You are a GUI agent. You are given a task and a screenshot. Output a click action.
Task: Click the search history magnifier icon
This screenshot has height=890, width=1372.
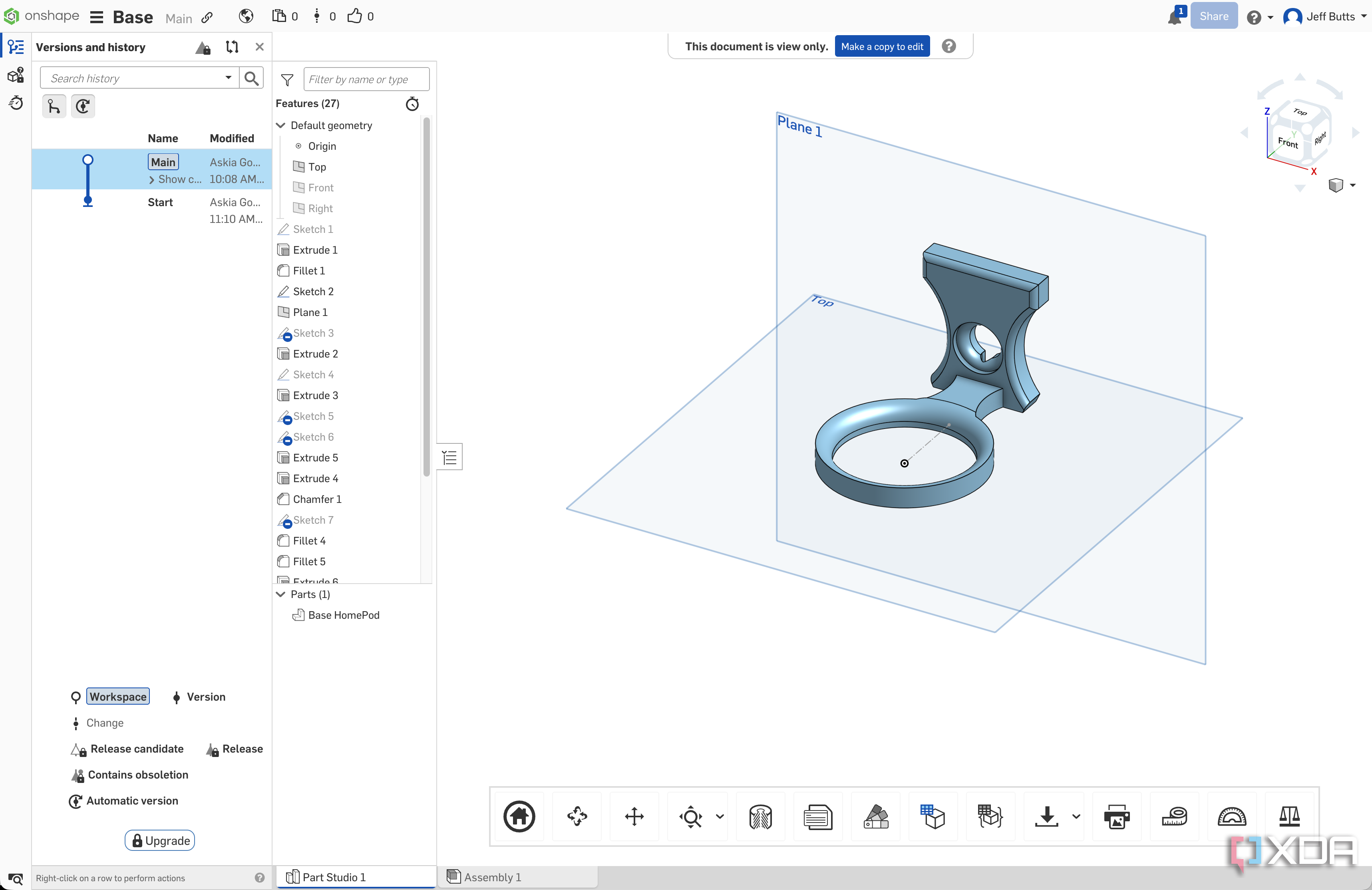click(251, 78)
